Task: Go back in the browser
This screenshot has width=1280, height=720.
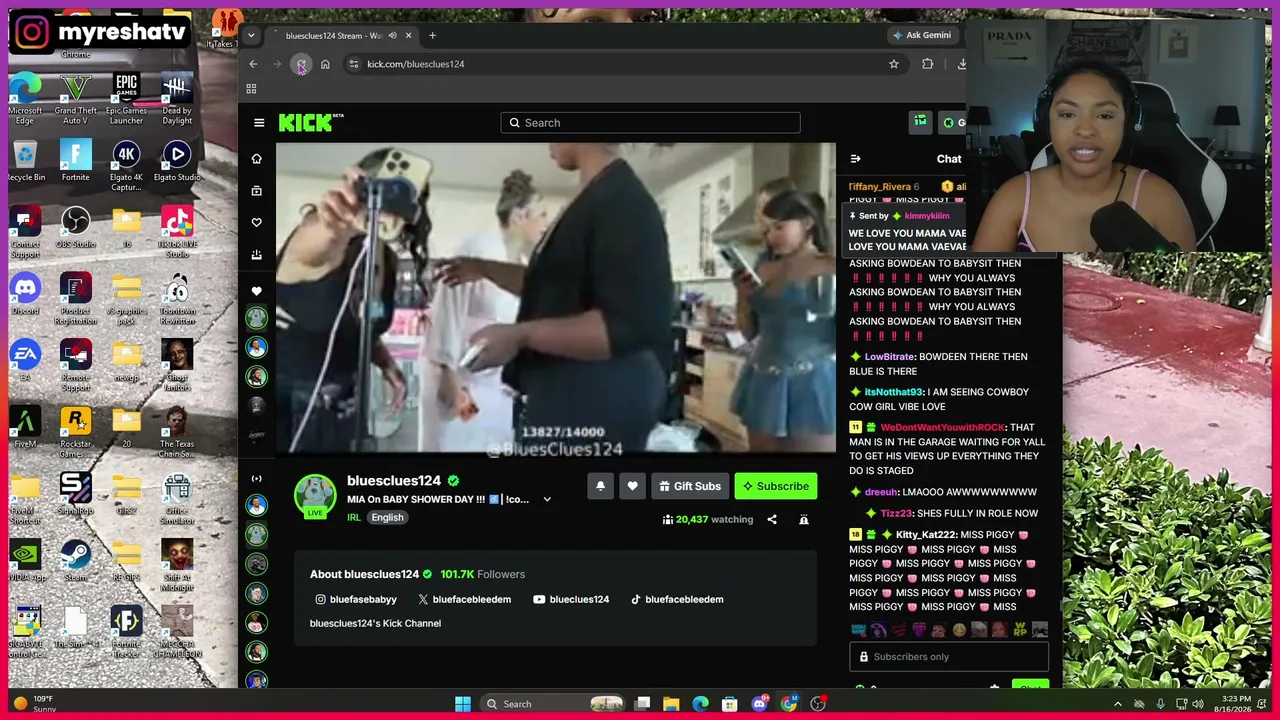Action: coord(253,64)
